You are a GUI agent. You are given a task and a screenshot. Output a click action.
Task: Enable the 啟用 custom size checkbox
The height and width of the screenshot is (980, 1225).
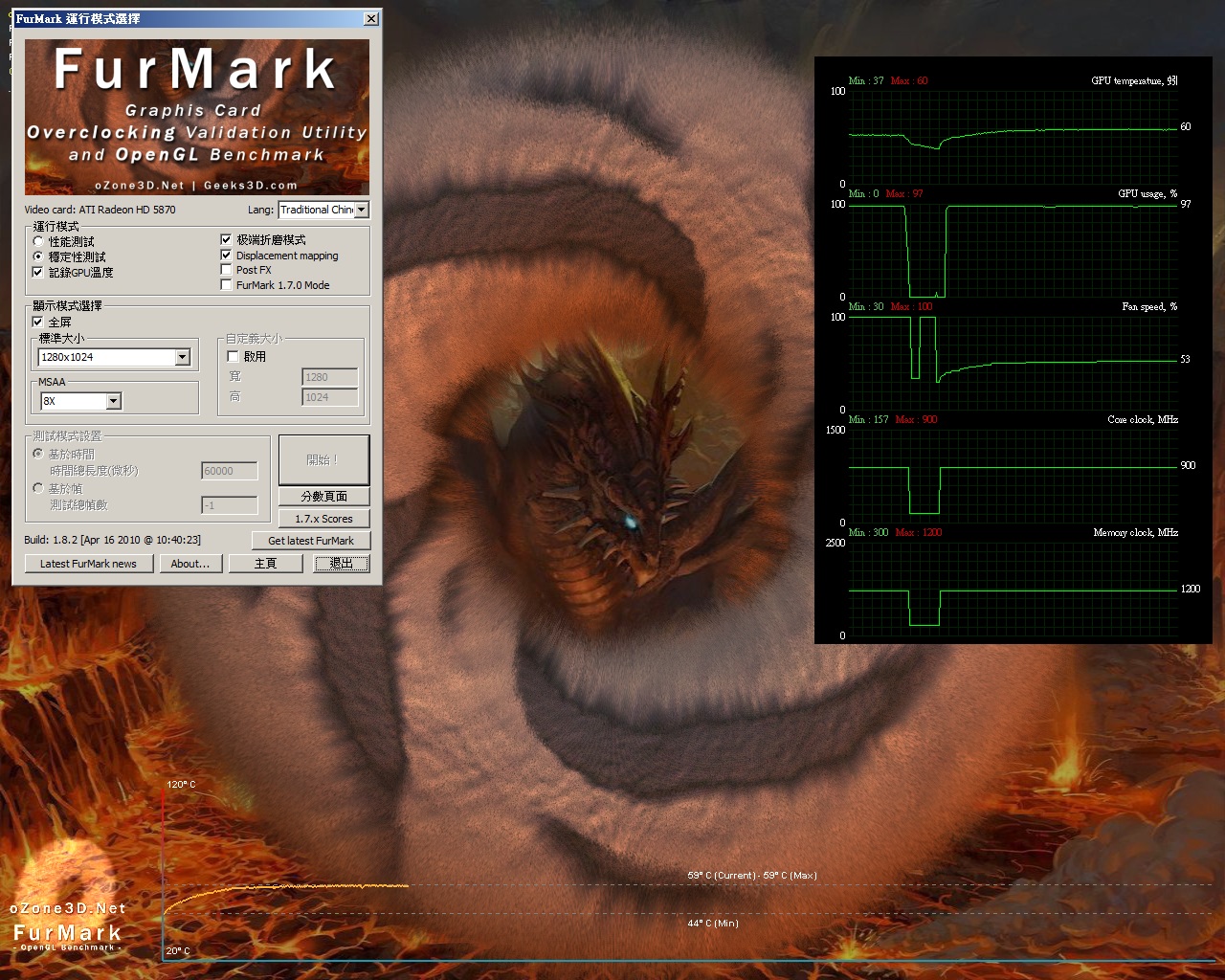[233, 356]
